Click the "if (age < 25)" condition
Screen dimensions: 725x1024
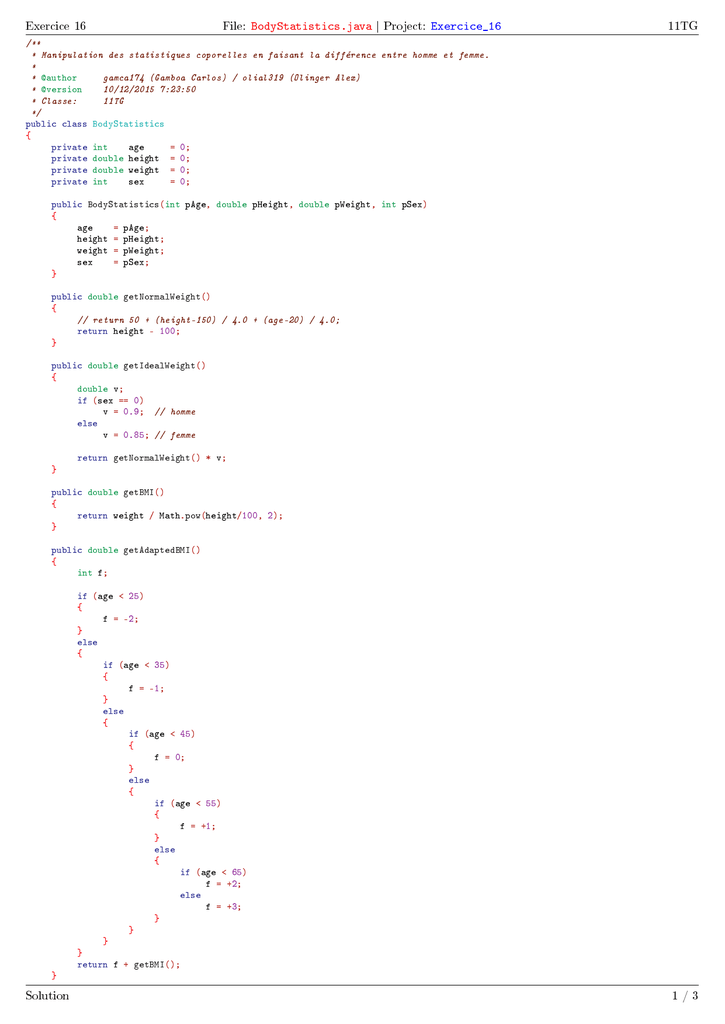click(x=110, y=596)
